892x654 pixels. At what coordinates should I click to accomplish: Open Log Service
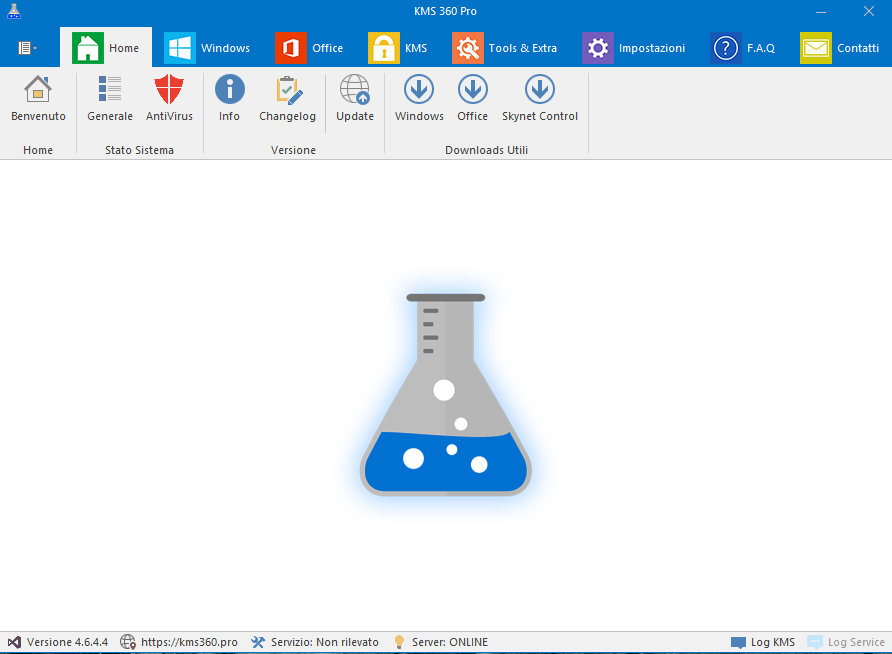pos(846,642)
